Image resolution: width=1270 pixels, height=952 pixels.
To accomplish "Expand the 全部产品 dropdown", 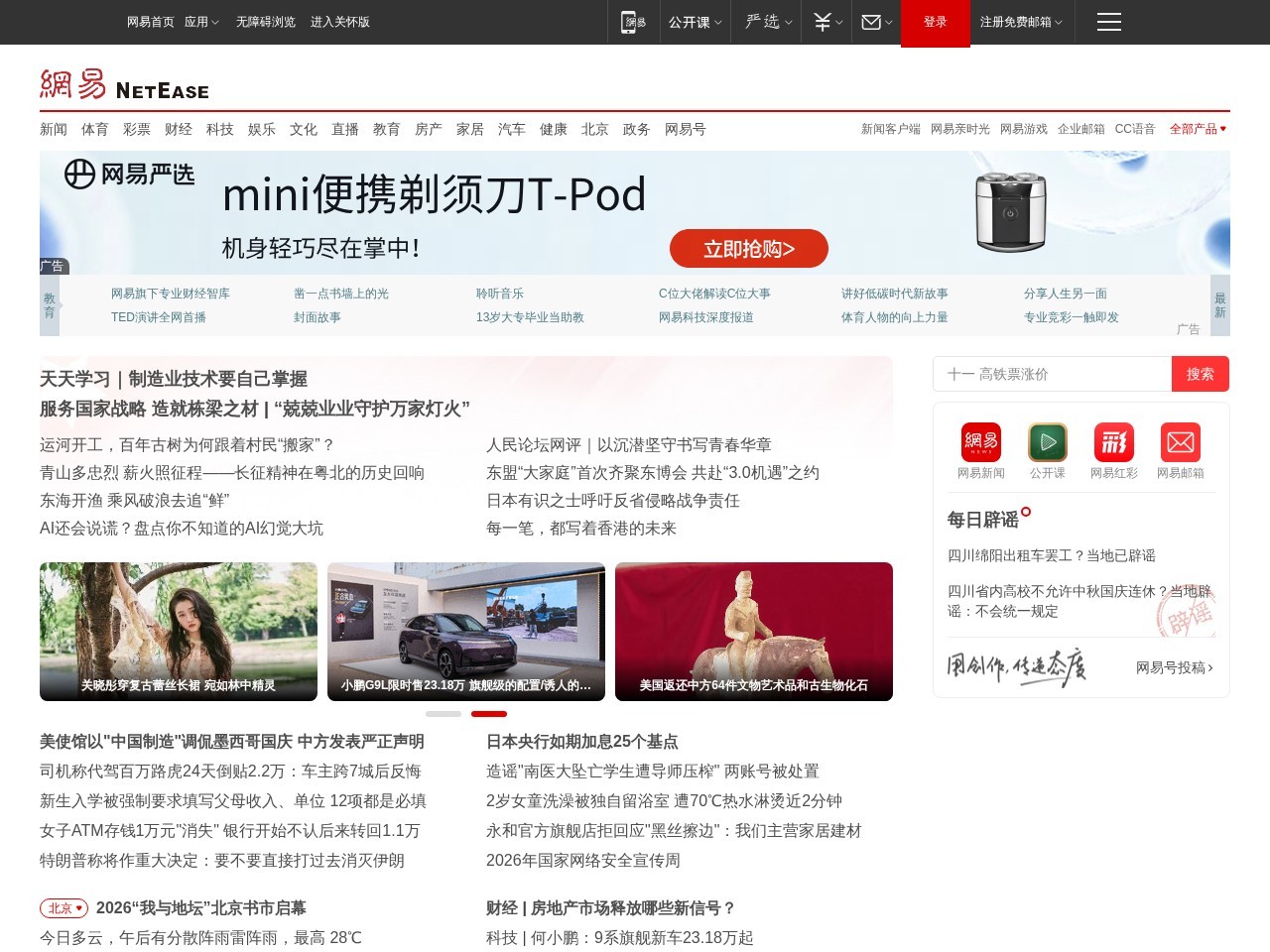I will (x=1198, y=129).
